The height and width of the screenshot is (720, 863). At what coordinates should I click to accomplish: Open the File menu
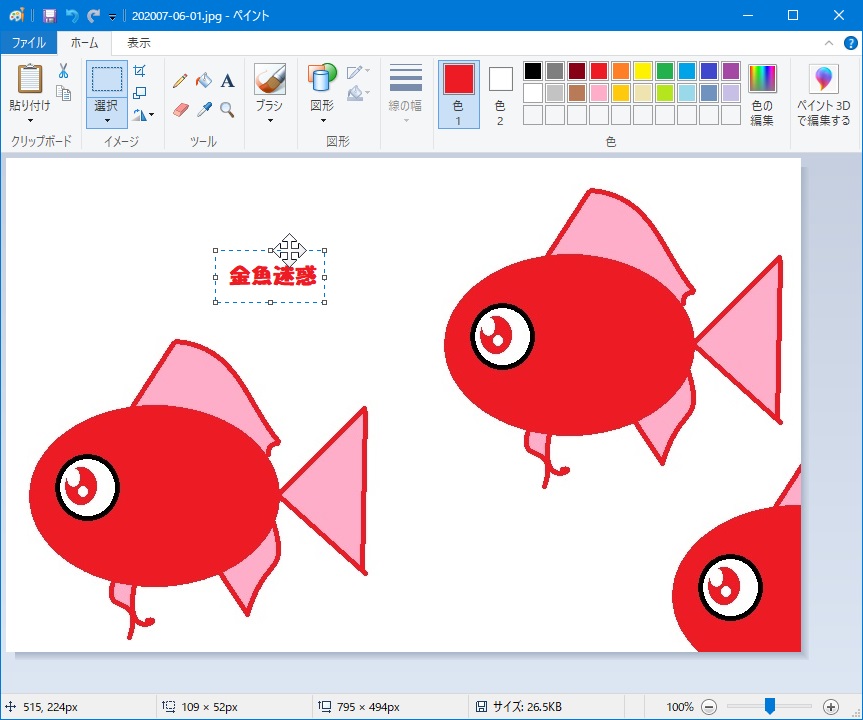[x=29, y=43]
